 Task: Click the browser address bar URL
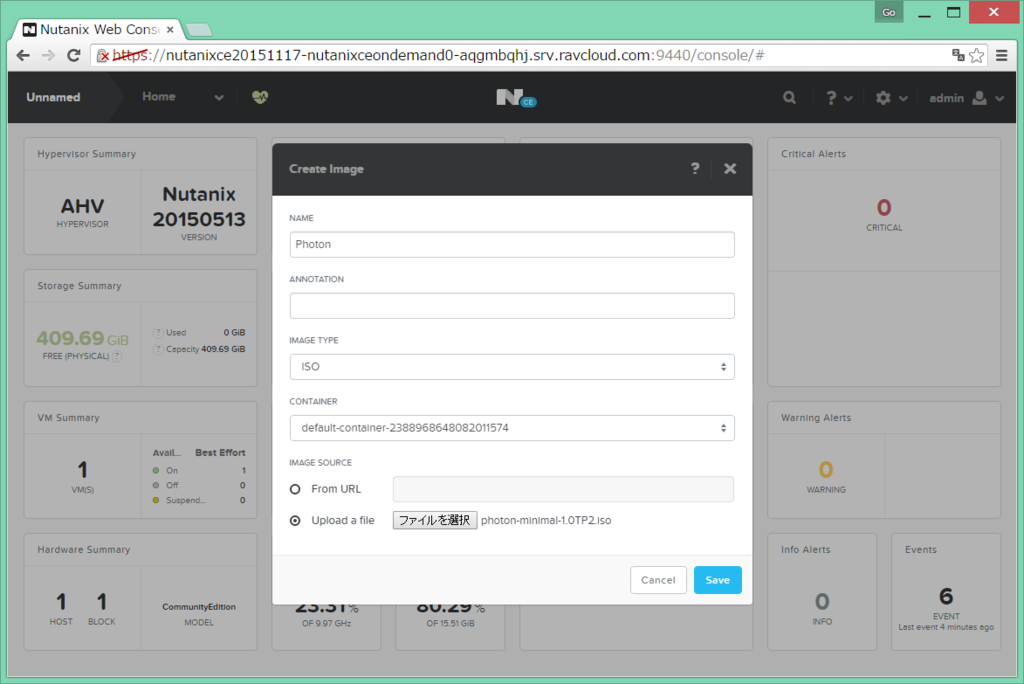(438, 56)
